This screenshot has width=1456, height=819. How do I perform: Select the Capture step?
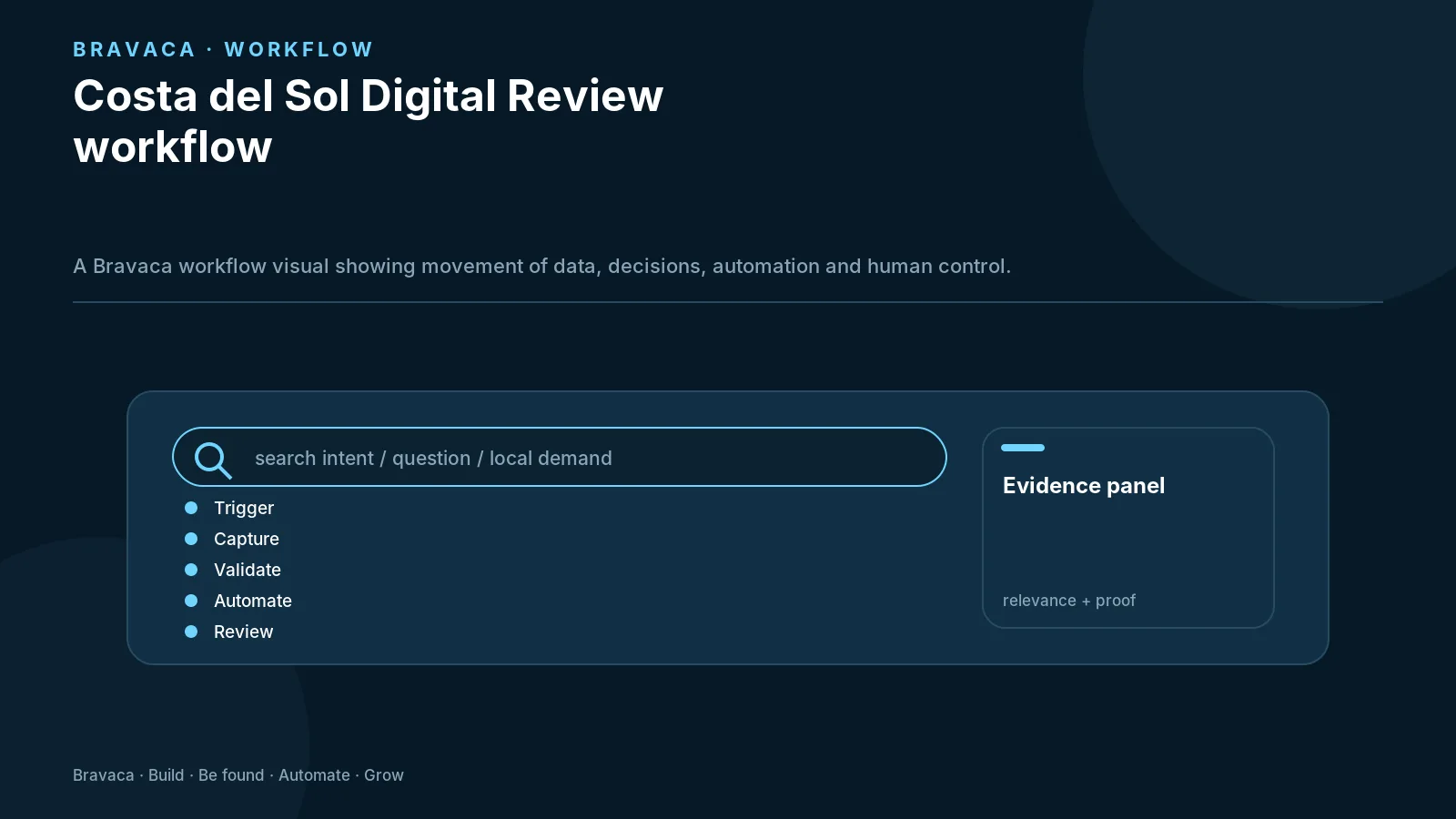point(232,539)
